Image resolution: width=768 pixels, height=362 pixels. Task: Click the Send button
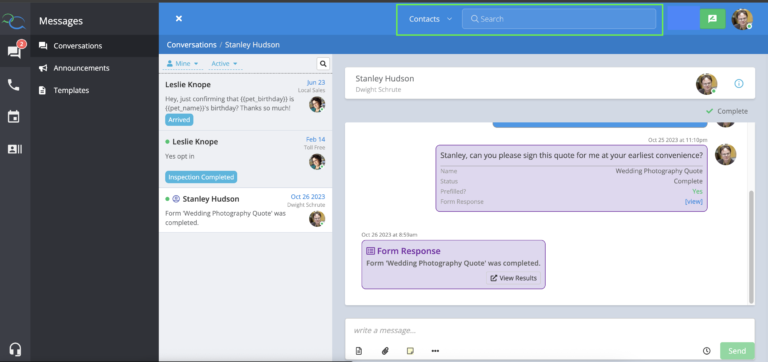tap(737, 351)
